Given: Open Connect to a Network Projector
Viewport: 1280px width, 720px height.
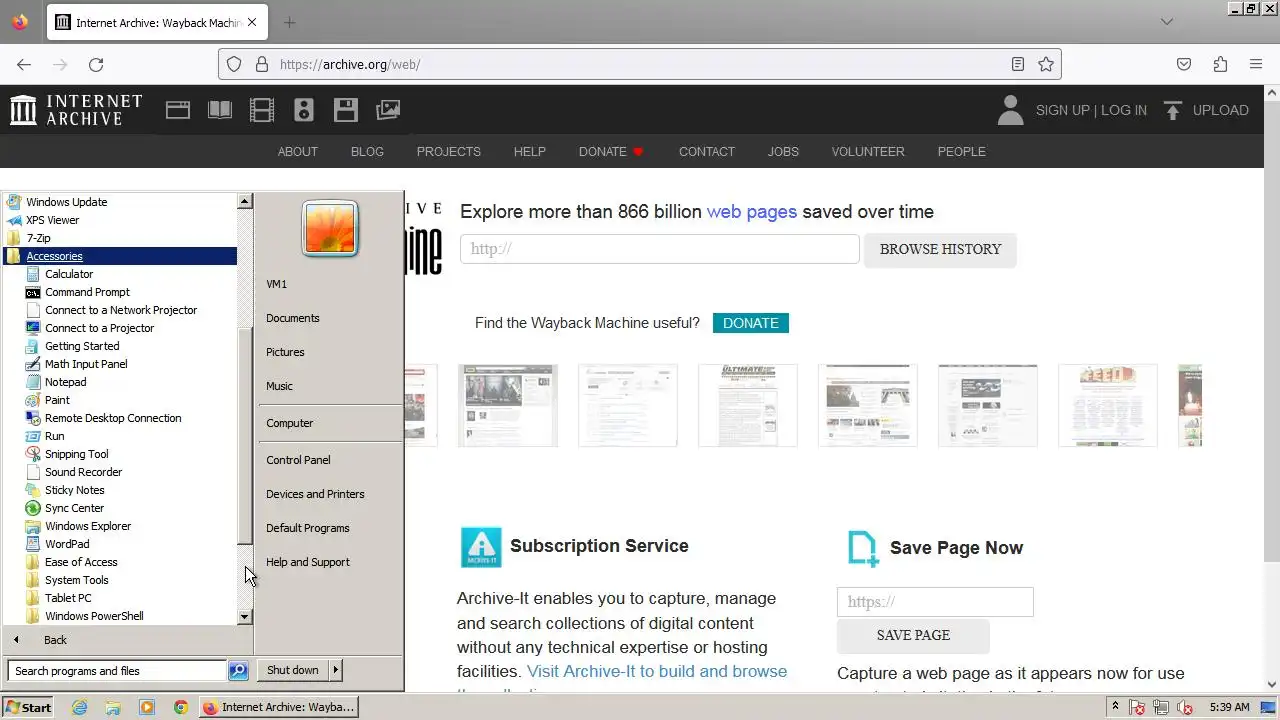Looking at the screenshot, I should tap(120, 310).
